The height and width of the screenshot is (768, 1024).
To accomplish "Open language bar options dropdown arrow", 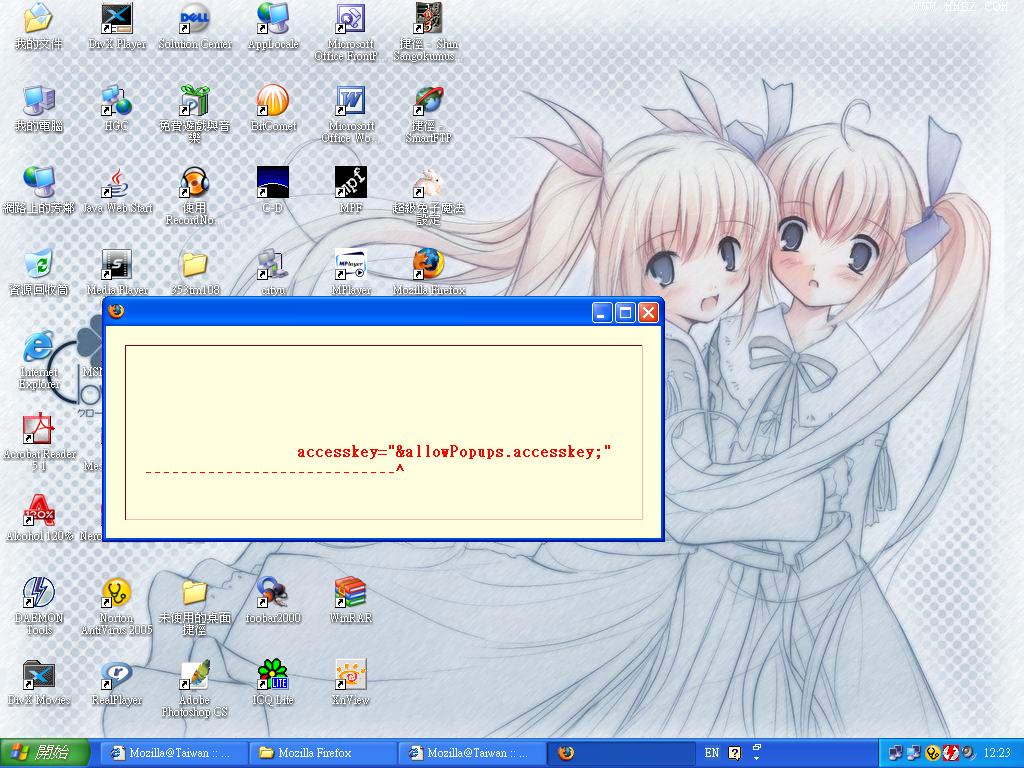I will (x=757, y=758).
